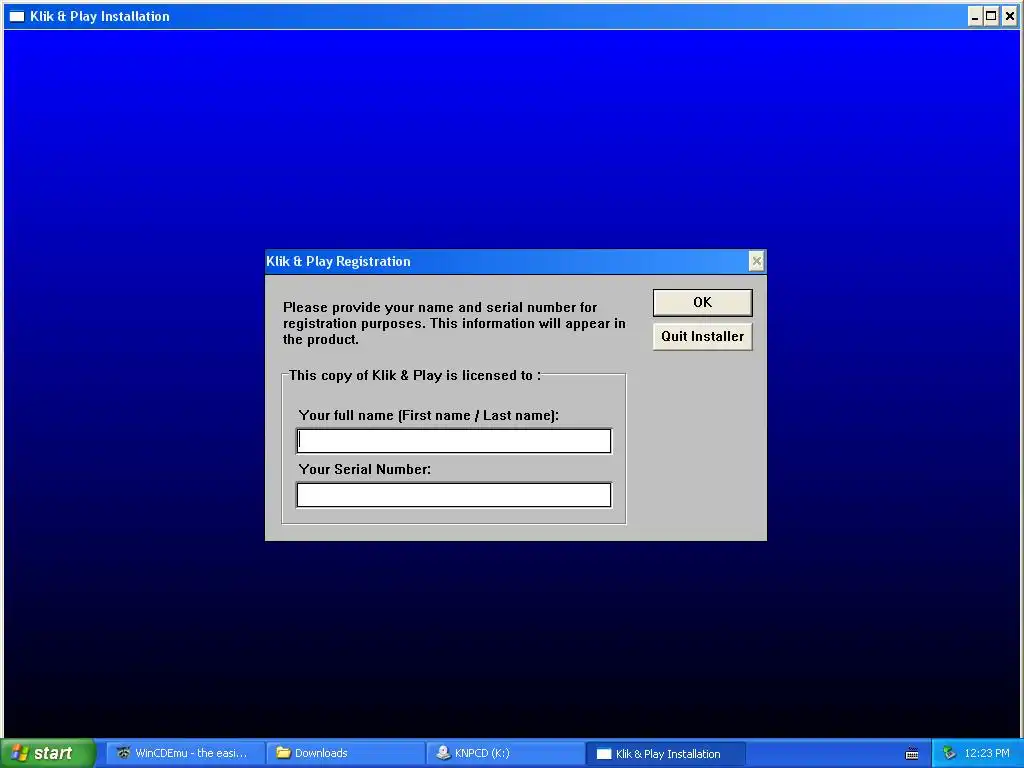Click the Quit Installer button
Screen dimensions: 1024x768
[702, 336]
